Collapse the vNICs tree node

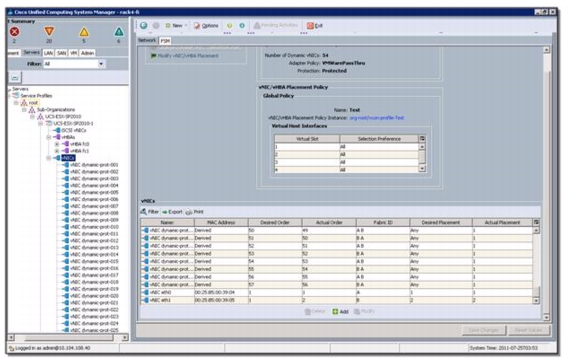point(48,158)
